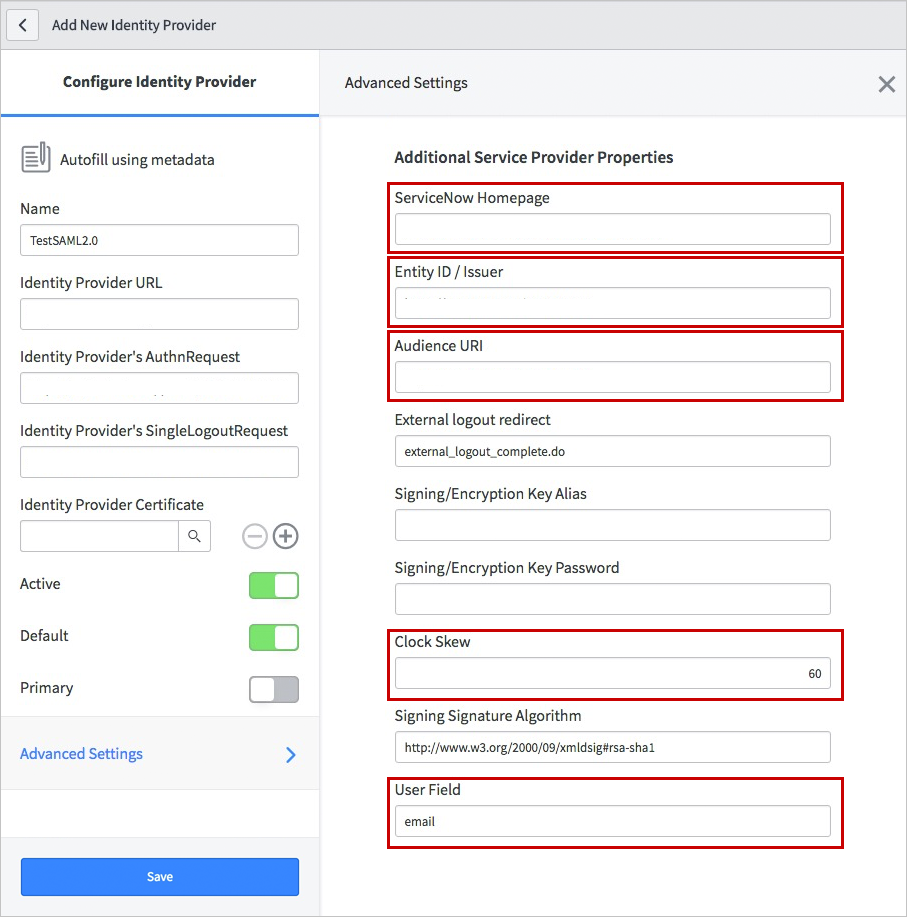907x917 pixels.
Task: Open the Advanced Settings link
Action: pos(81,754)
